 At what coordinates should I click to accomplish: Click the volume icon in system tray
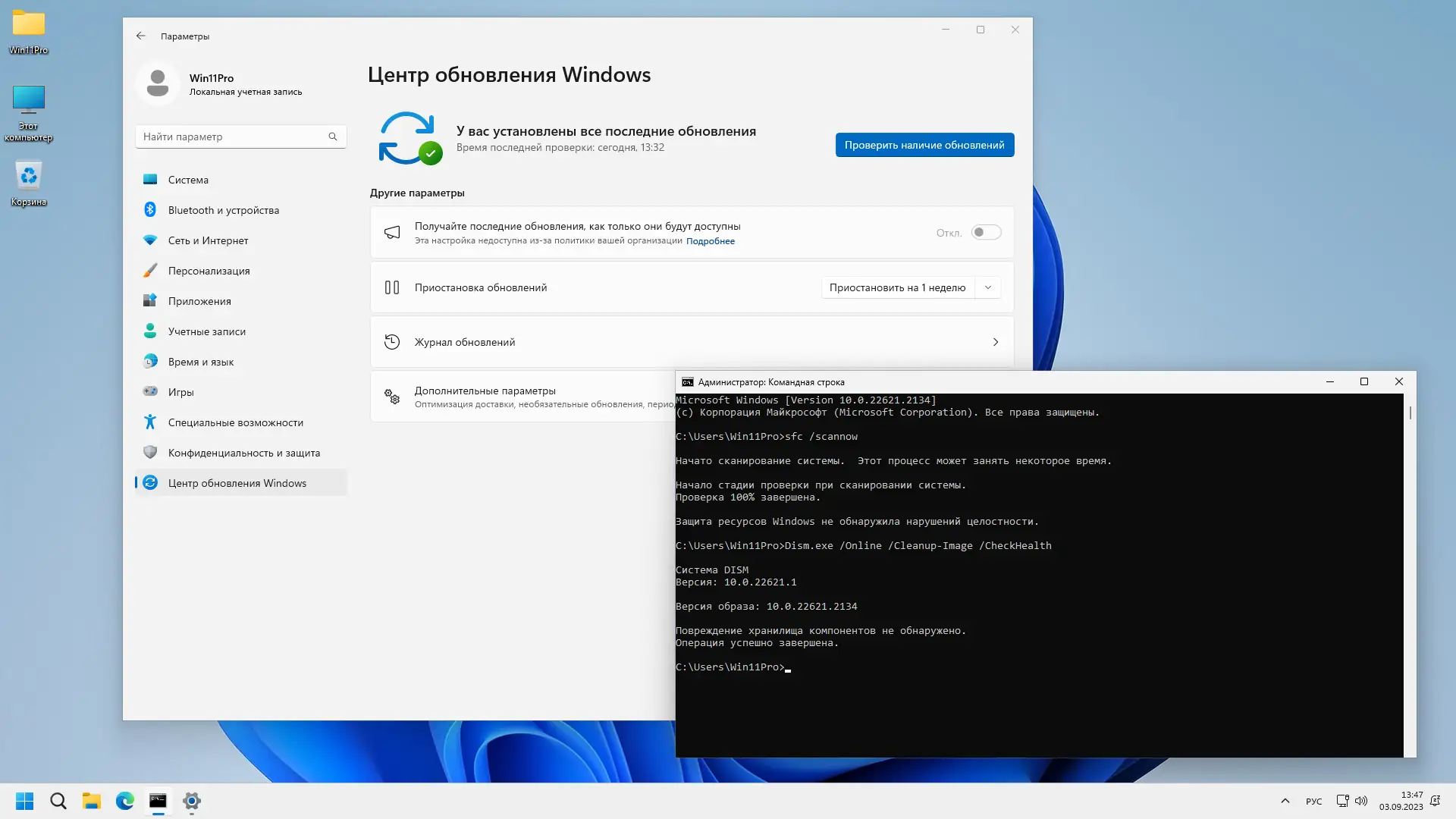[x=1361, y=801]
